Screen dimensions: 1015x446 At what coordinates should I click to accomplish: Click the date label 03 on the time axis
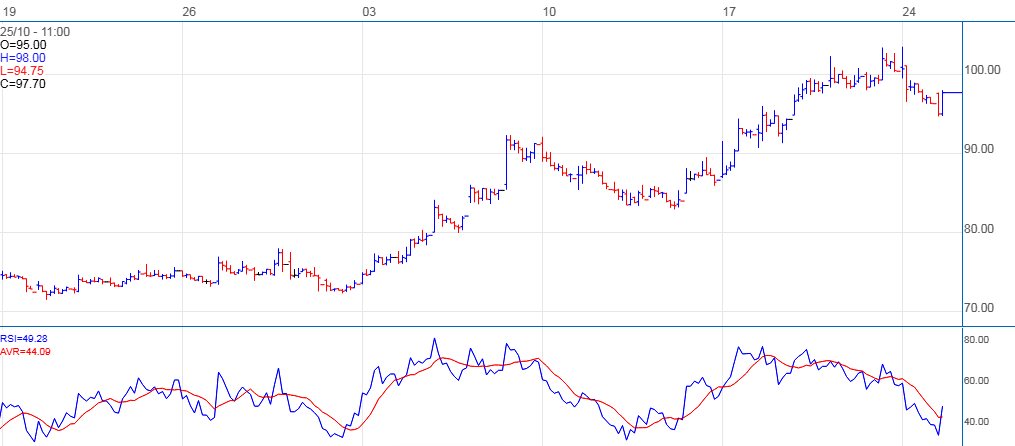click(x=369, y=11)
